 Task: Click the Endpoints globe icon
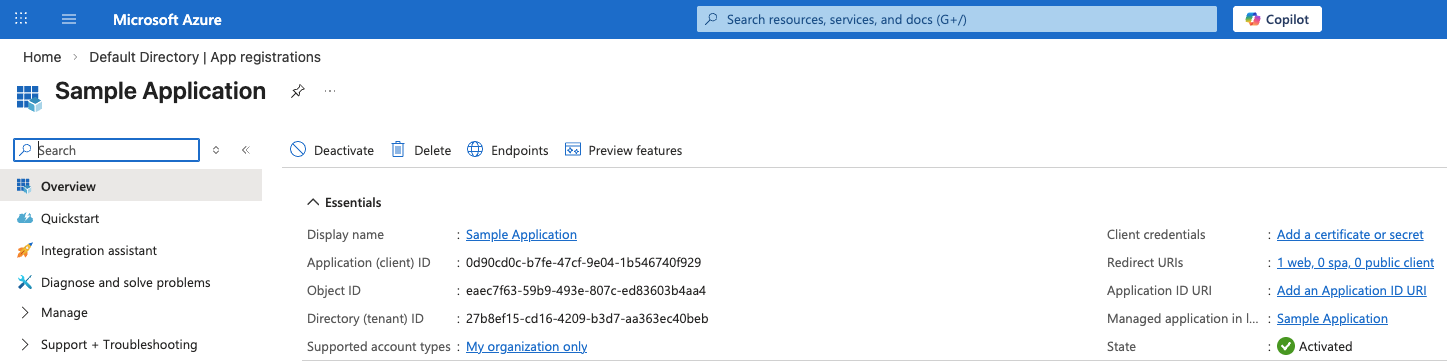pos(475,150)
